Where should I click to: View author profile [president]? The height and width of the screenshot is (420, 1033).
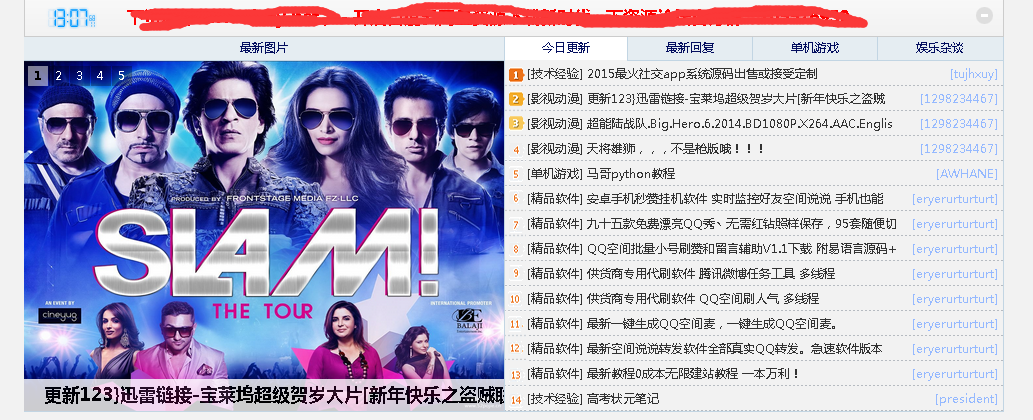coord(966,399)
